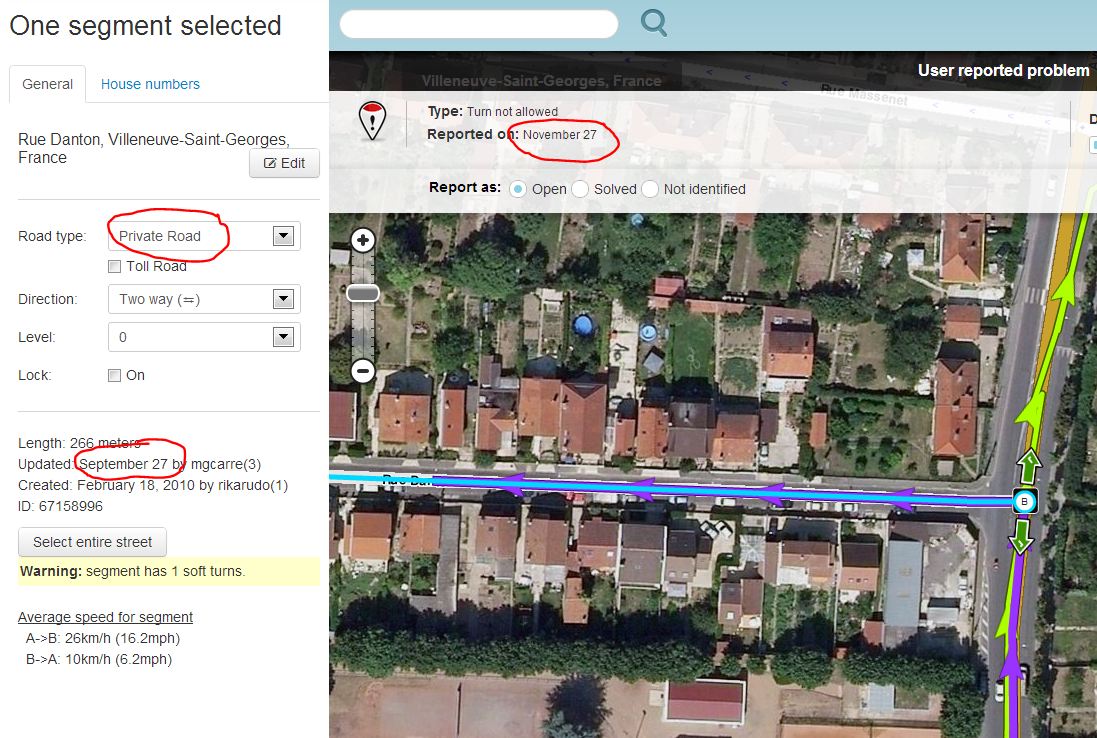1097x738 pixels.
Task: Open the Level dropdown
Action: (204, 337)
